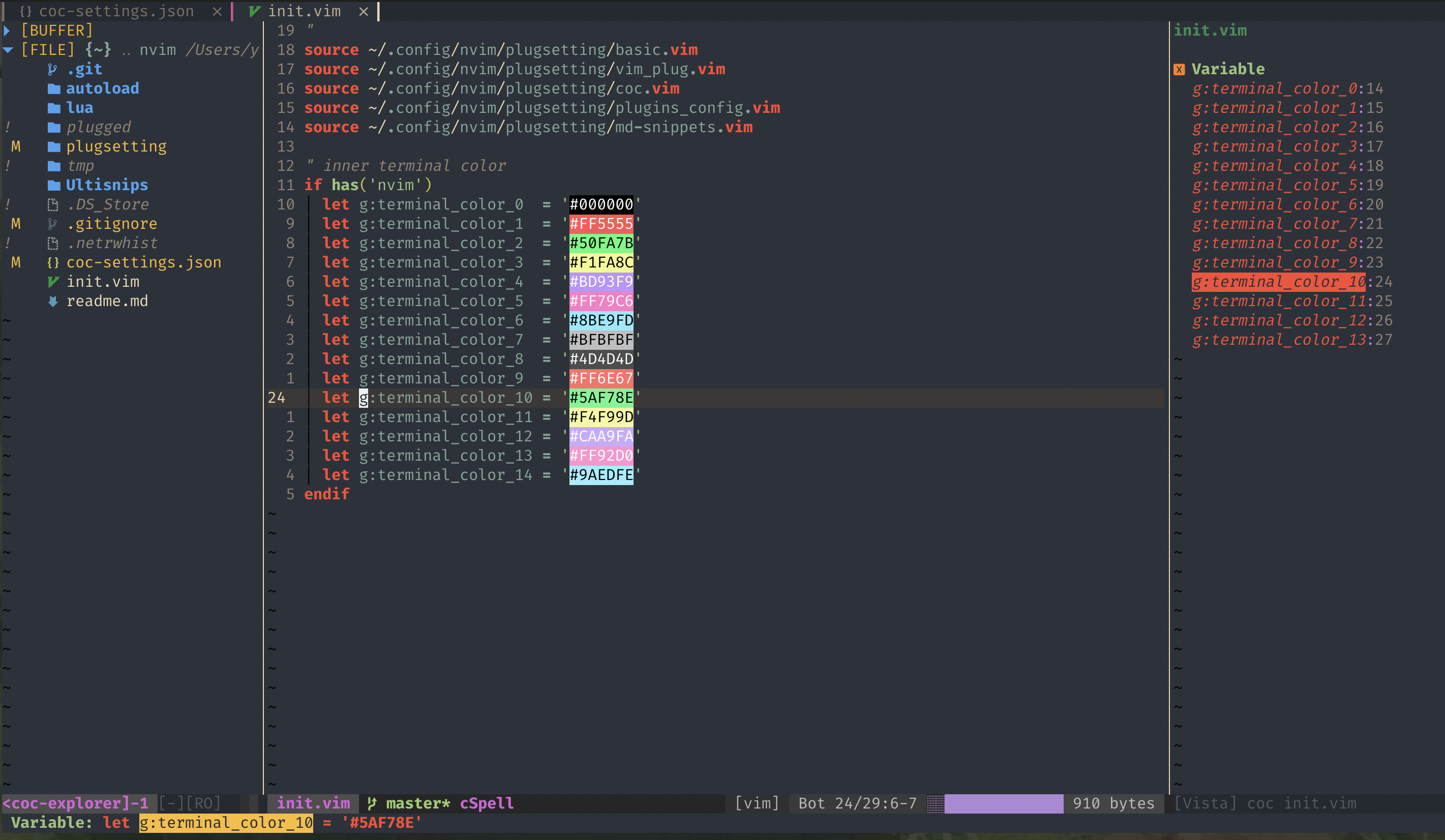Click the .DS_Store file icon

[53, 205]
